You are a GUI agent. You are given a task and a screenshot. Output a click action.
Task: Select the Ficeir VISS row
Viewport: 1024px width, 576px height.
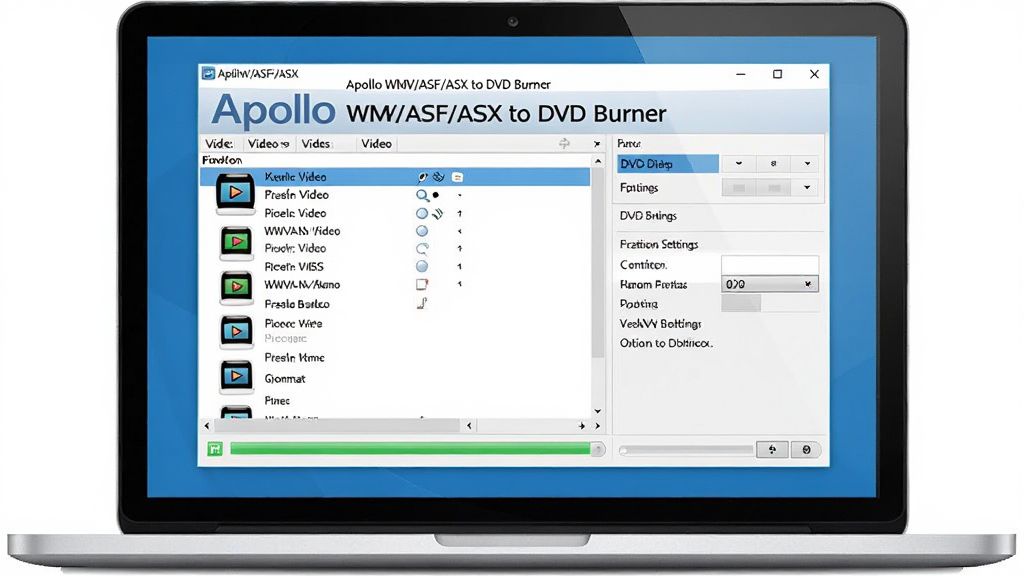click(395, 266)
